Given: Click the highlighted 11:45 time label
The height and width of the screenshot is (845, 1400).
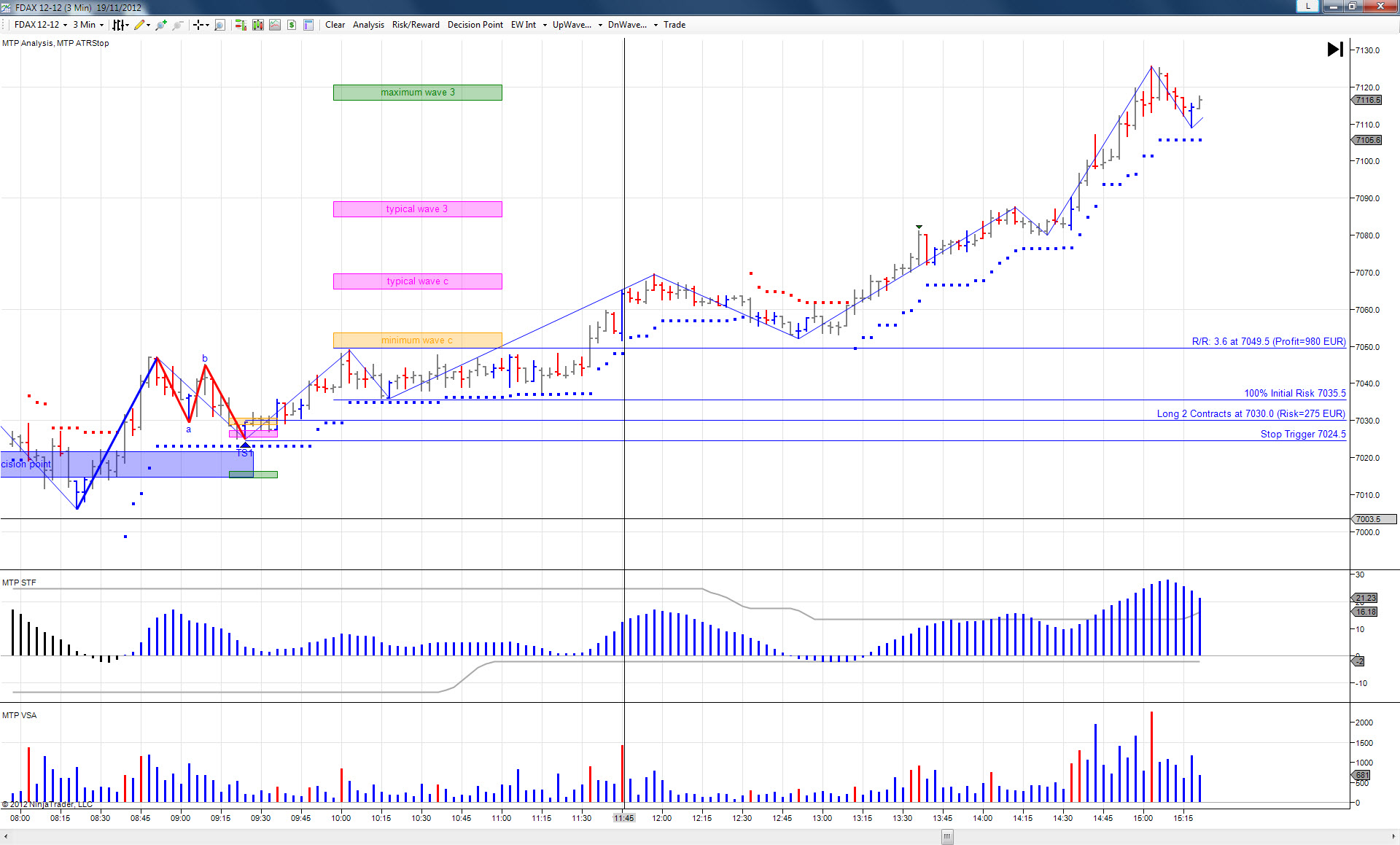Looking at the screenshot, I should [623, 818].
